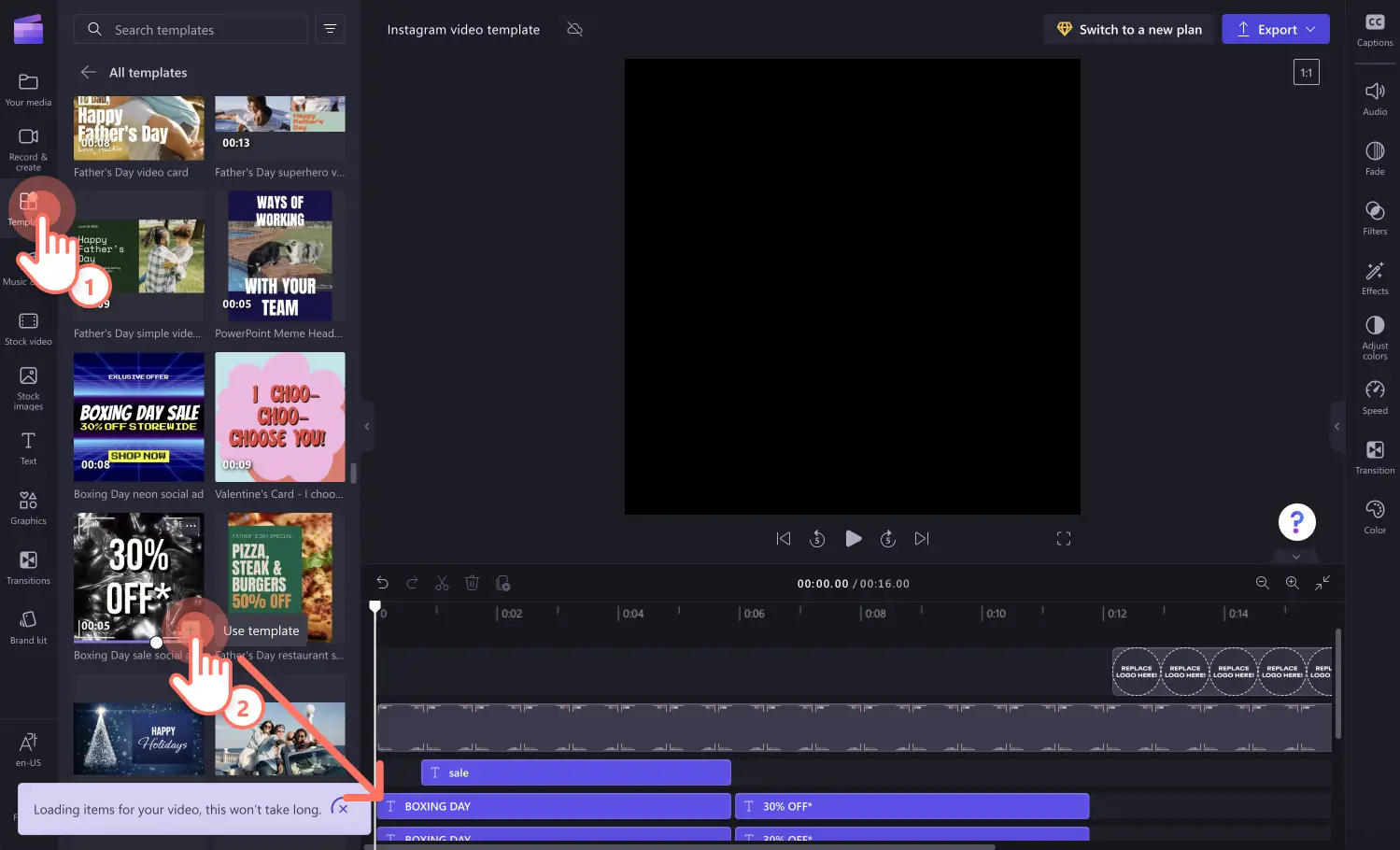
Task: Rewind five seconds
Action: tap(817, 538)
